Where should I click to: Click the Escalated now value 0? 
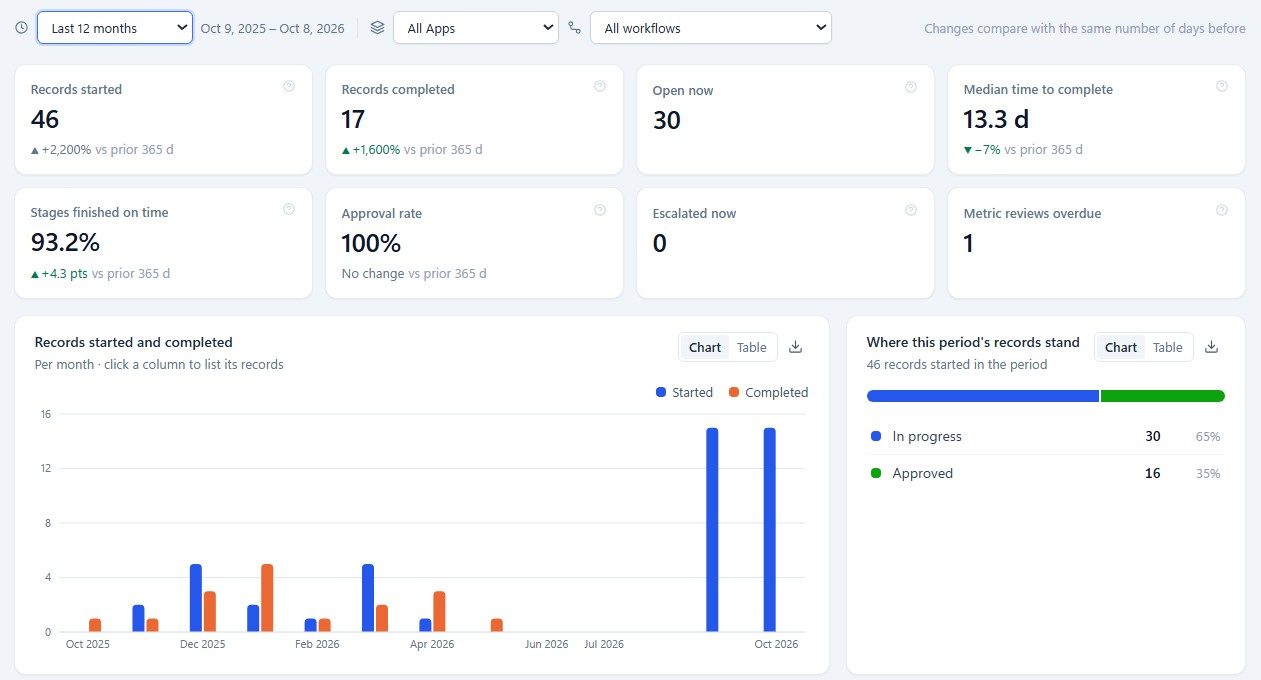(x=659, y=243)
